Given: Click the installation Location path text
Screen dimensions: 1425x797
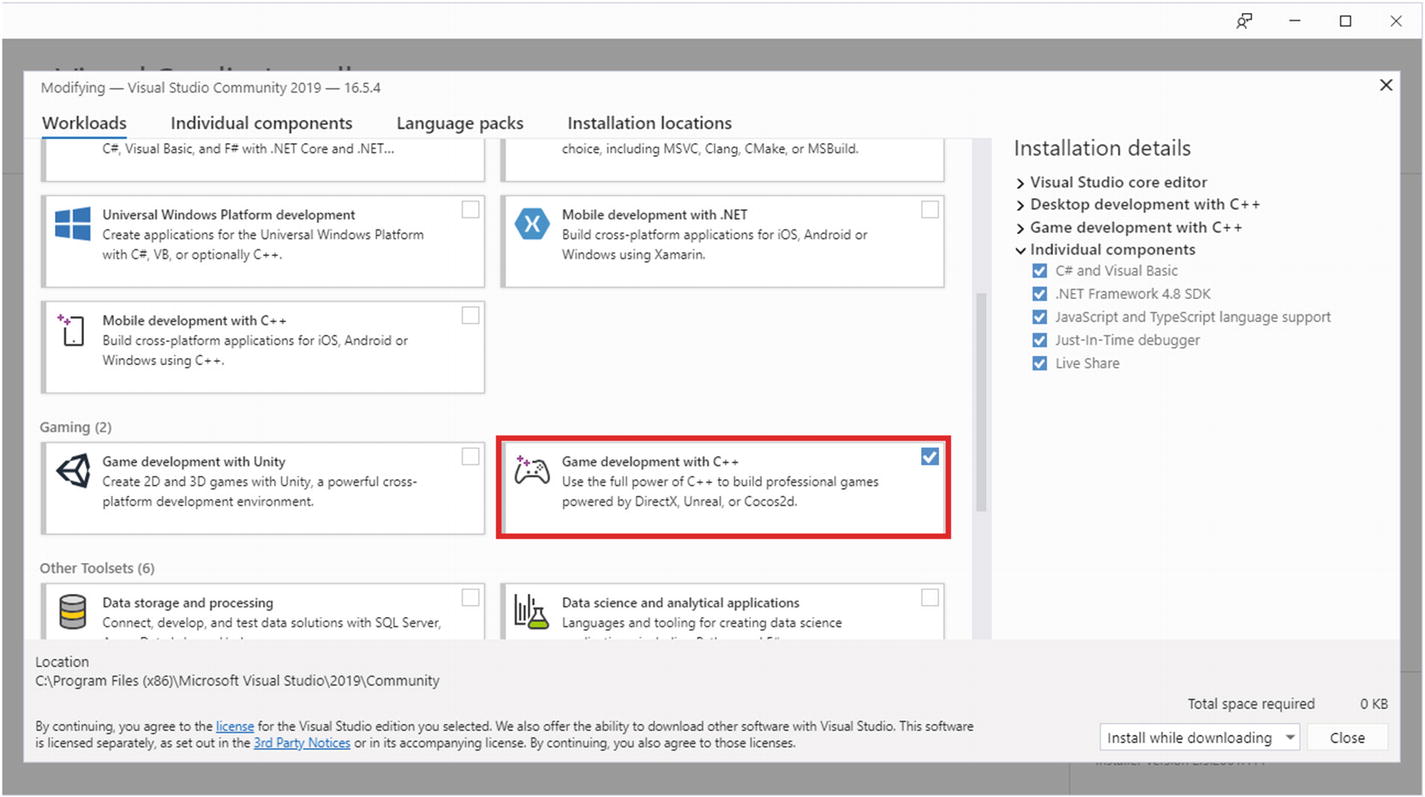Looking at the screenshot, I should pos(237,680).
